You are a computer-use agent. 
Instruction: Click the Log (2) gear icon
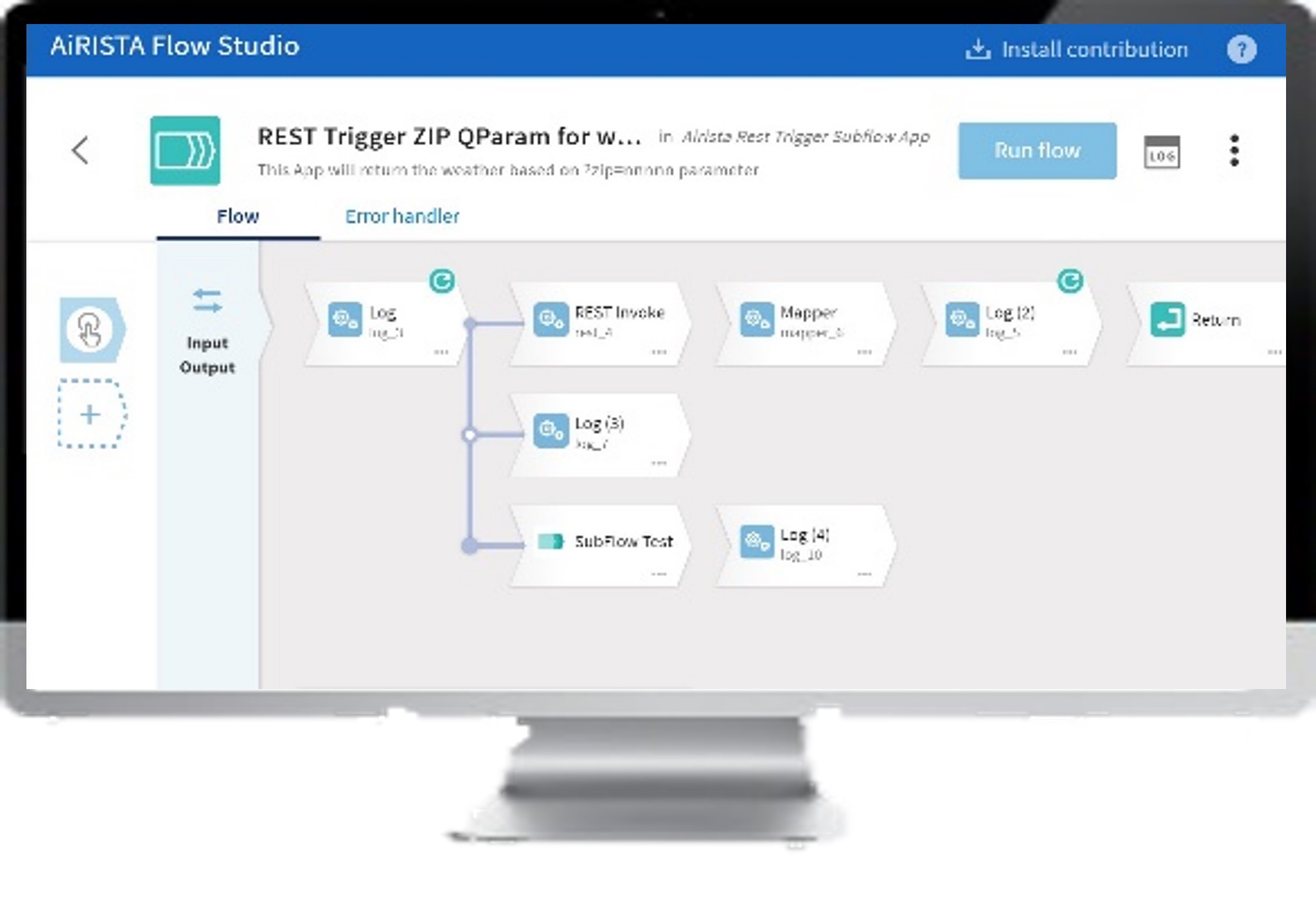coord(962,320)
